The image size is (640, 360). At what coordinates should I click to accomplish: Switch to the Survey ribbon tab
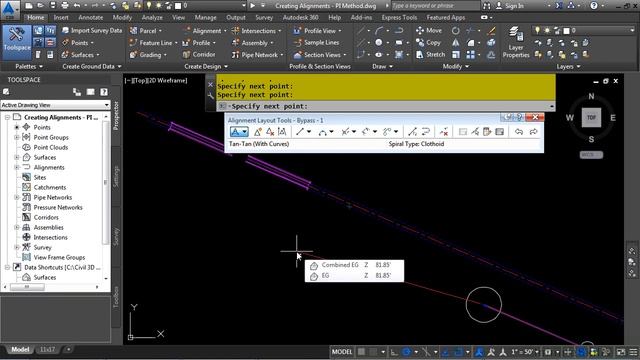(264, 18)
